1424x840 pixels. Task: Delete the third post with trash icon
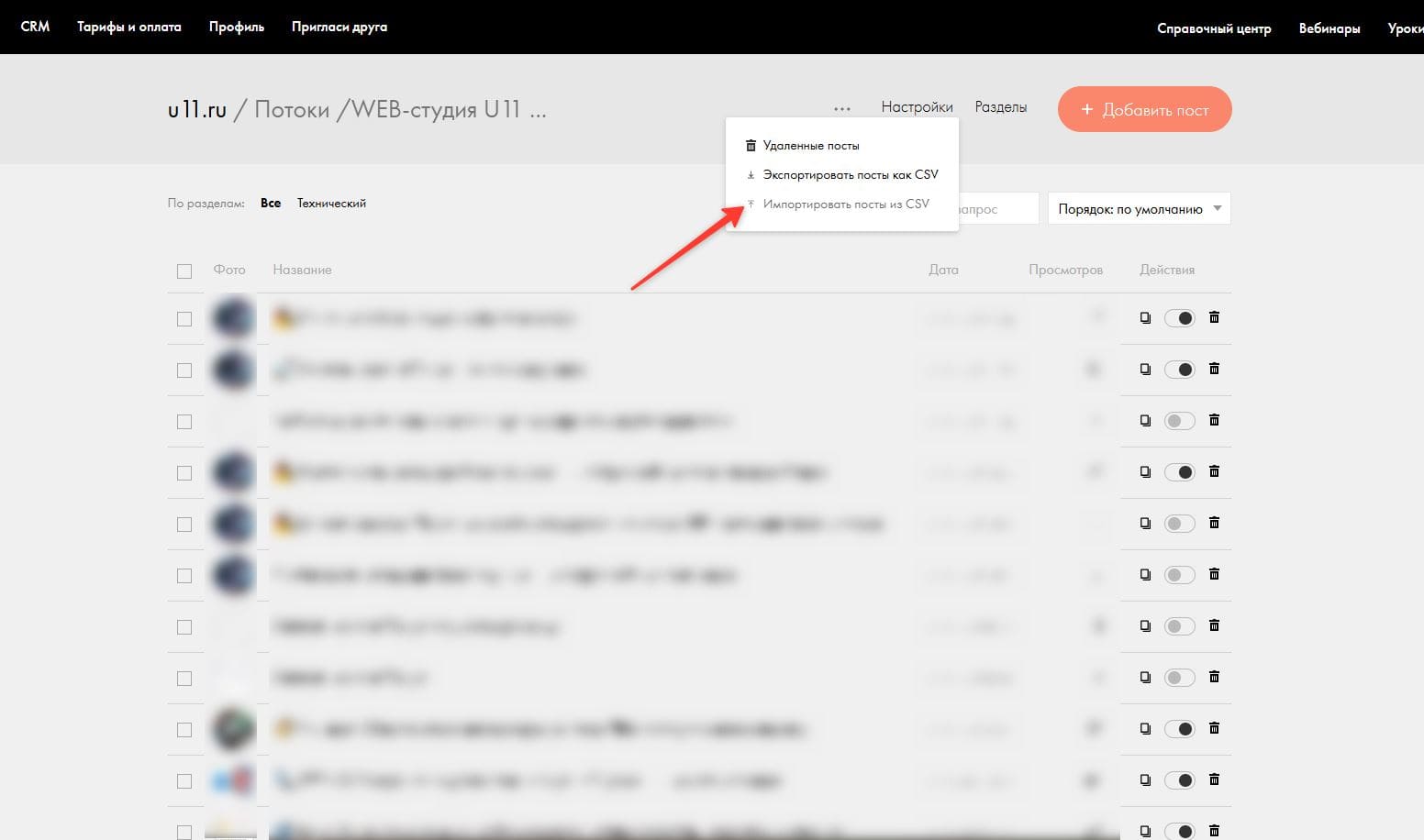click(x=1214, y=420)
